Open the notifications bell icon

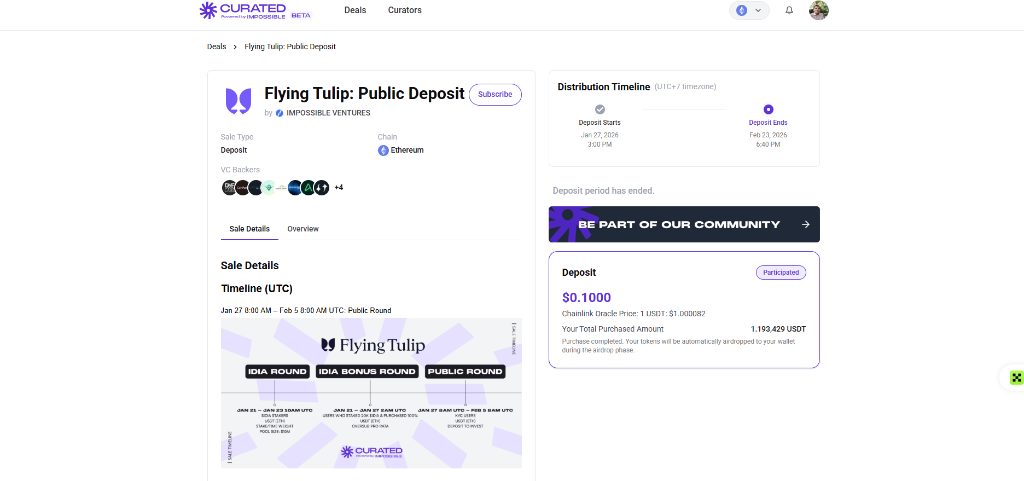click(x=789, y=10)
